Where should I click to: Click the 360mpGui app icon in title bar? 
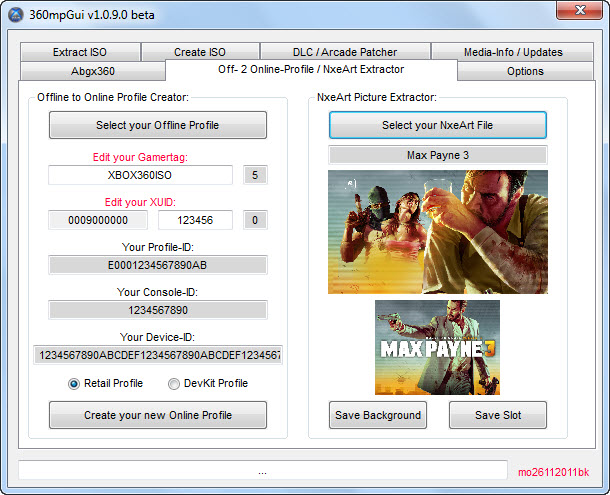tap(15, 15)
